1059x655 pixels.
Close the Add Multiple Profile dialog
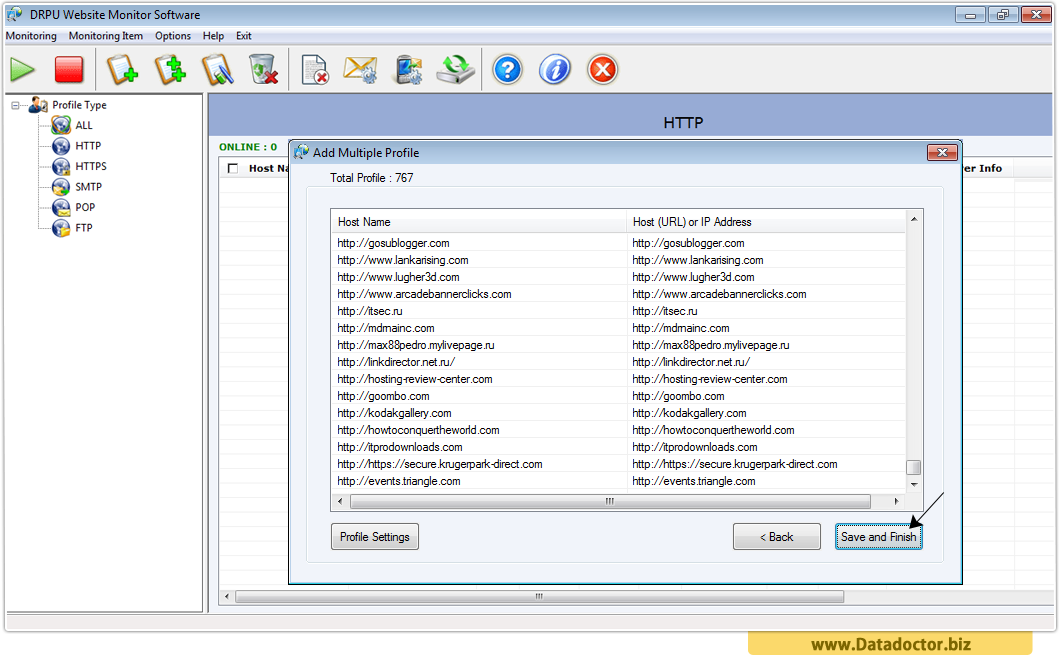[x=942, y=153]
